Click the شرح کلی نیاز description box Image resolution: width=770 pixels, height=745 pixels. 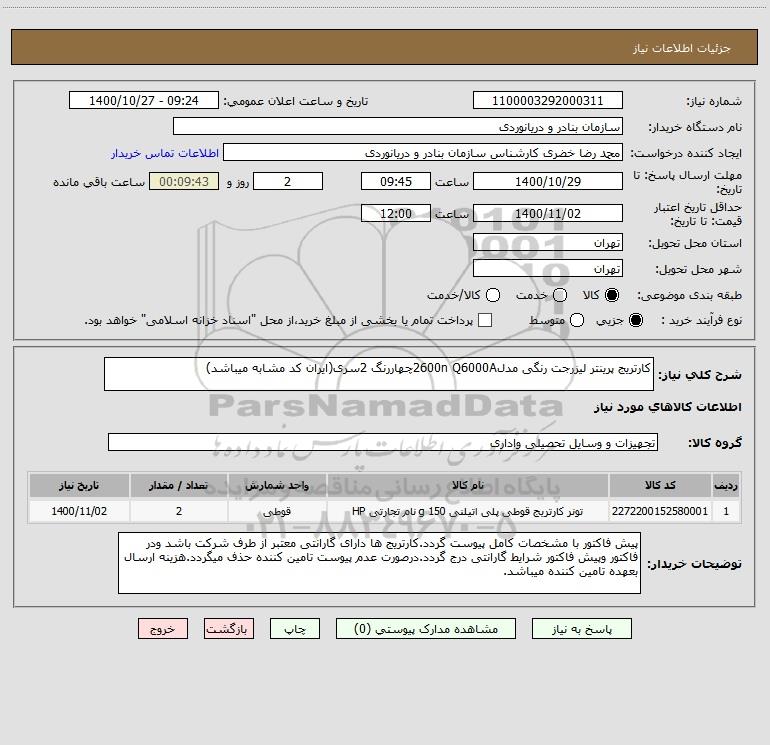pyautogui.click(x=379, y=374)
